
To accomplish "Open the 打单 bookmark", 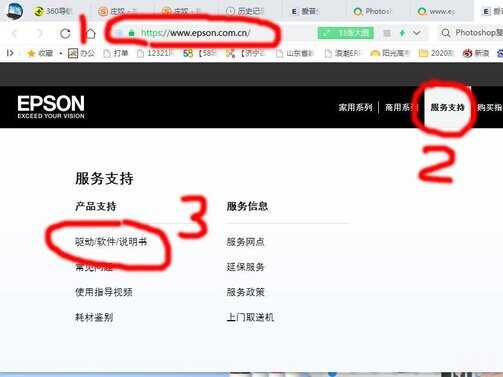I will [x=116, y=53].
